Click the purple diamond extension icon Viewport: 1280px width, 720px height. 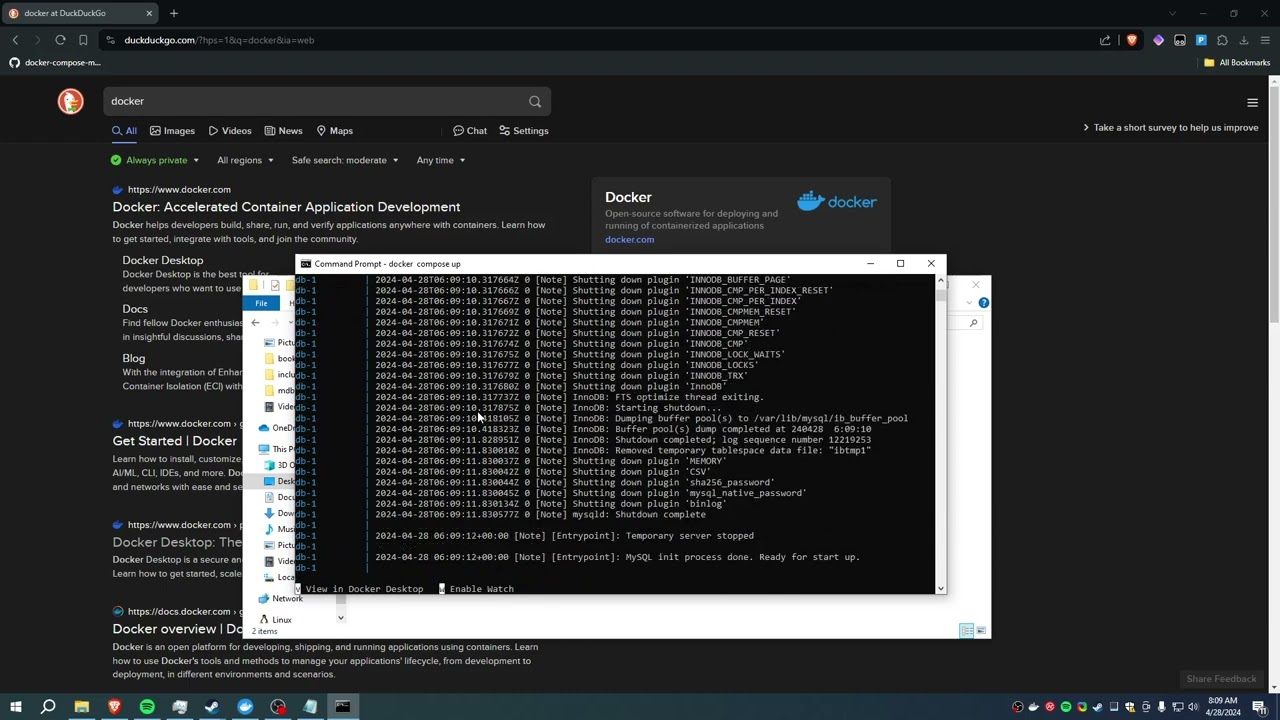point(1158,40)
